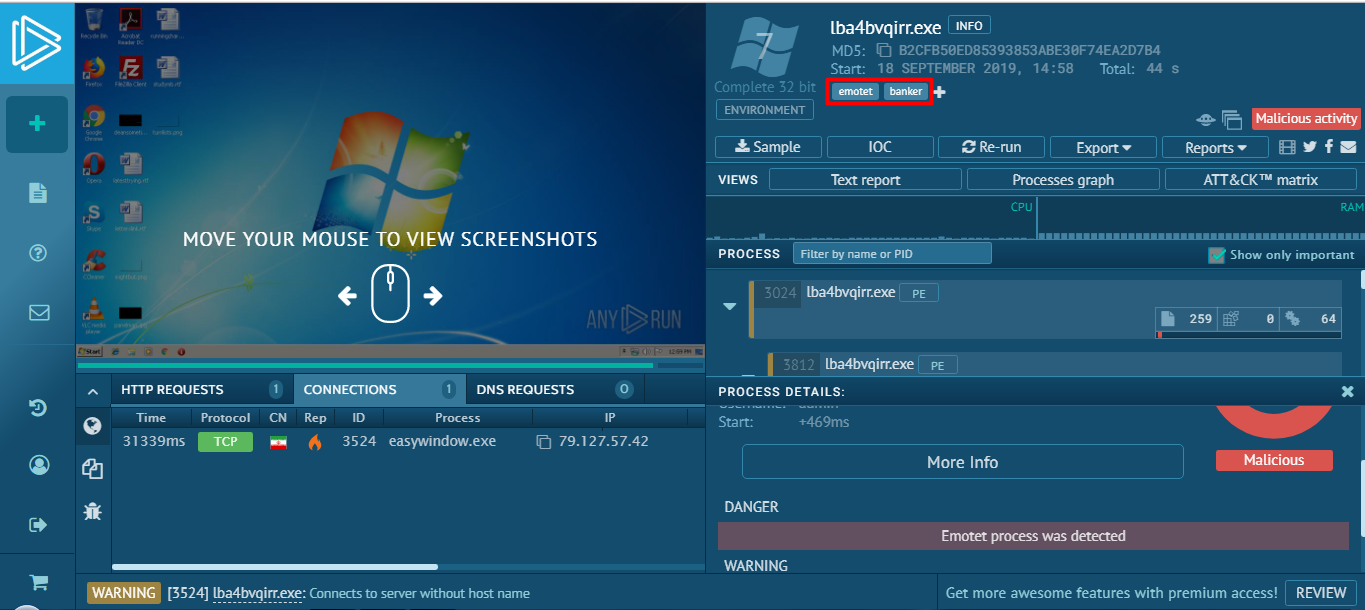Switch to CONNECTIONS tab
1365x610 pixels.
tap(379, 389)
